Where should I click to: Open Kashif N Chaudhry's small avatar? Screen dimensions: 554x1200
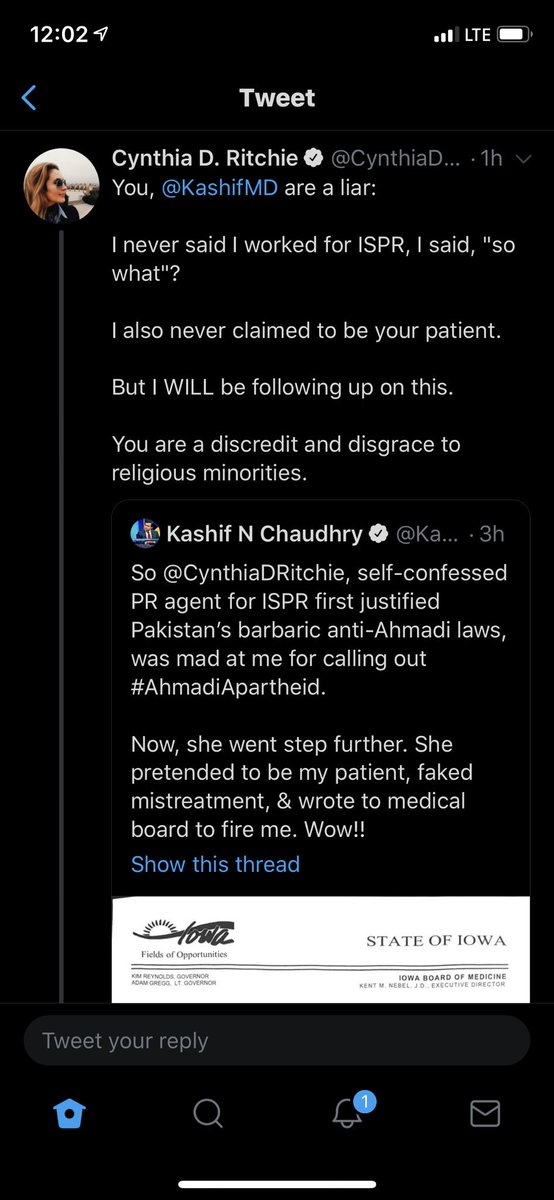tap(145, 534)
